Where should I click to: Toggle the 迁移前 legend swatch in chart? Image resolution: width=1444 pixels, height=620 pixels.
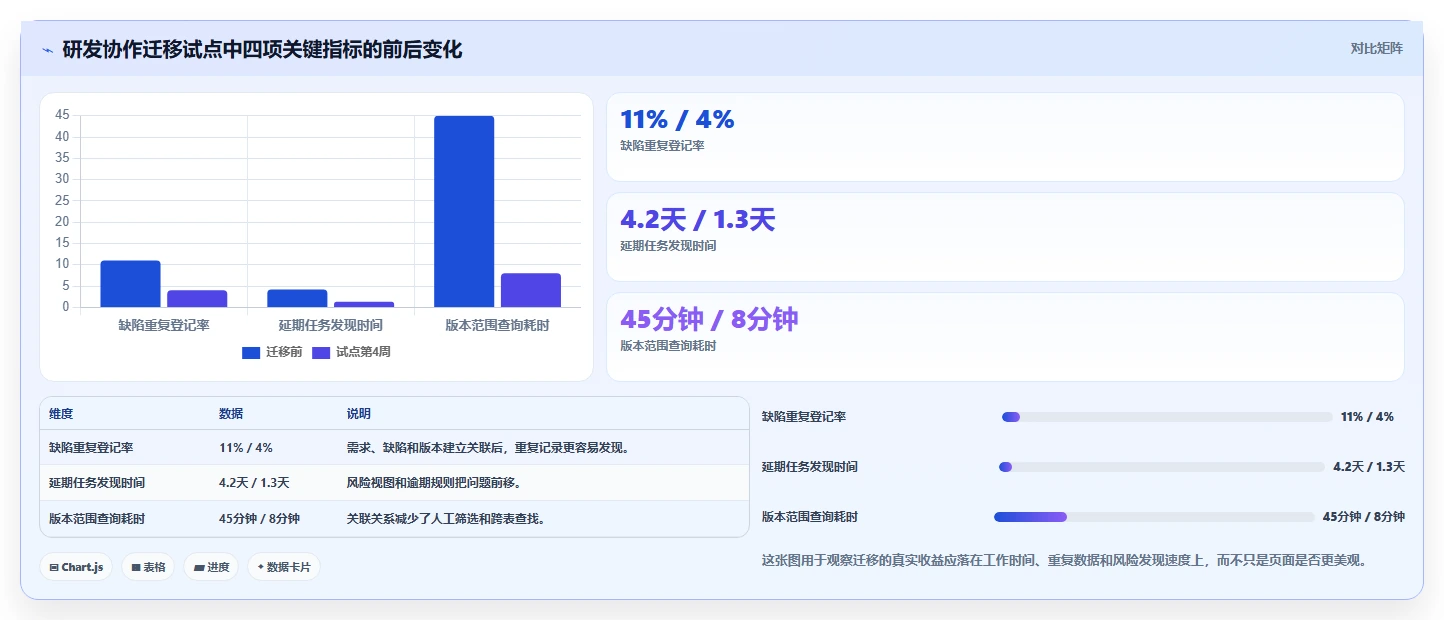(x=251, y=352)
